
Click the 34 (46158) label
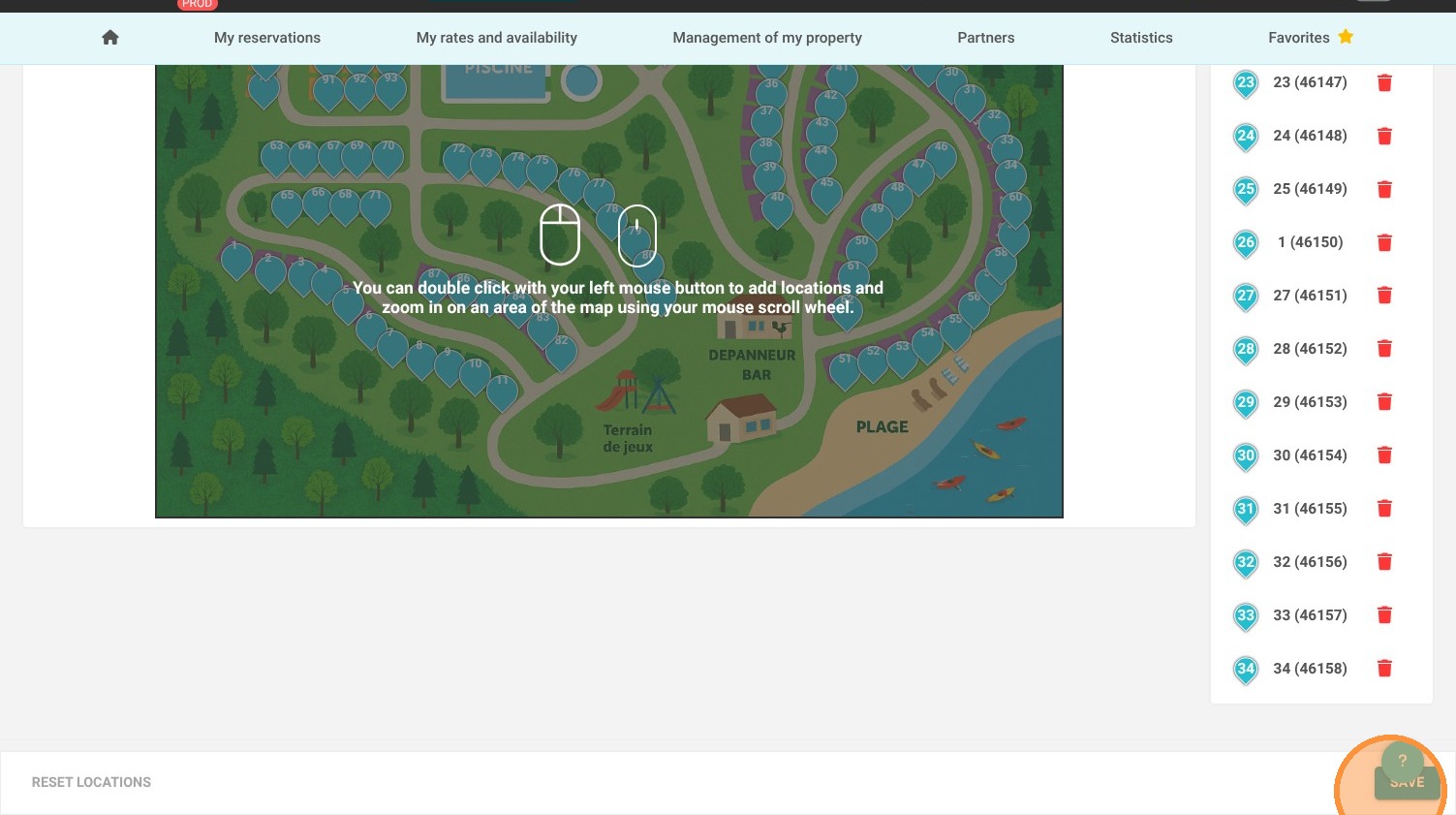pyautogui.click(x=1310, y=669)
